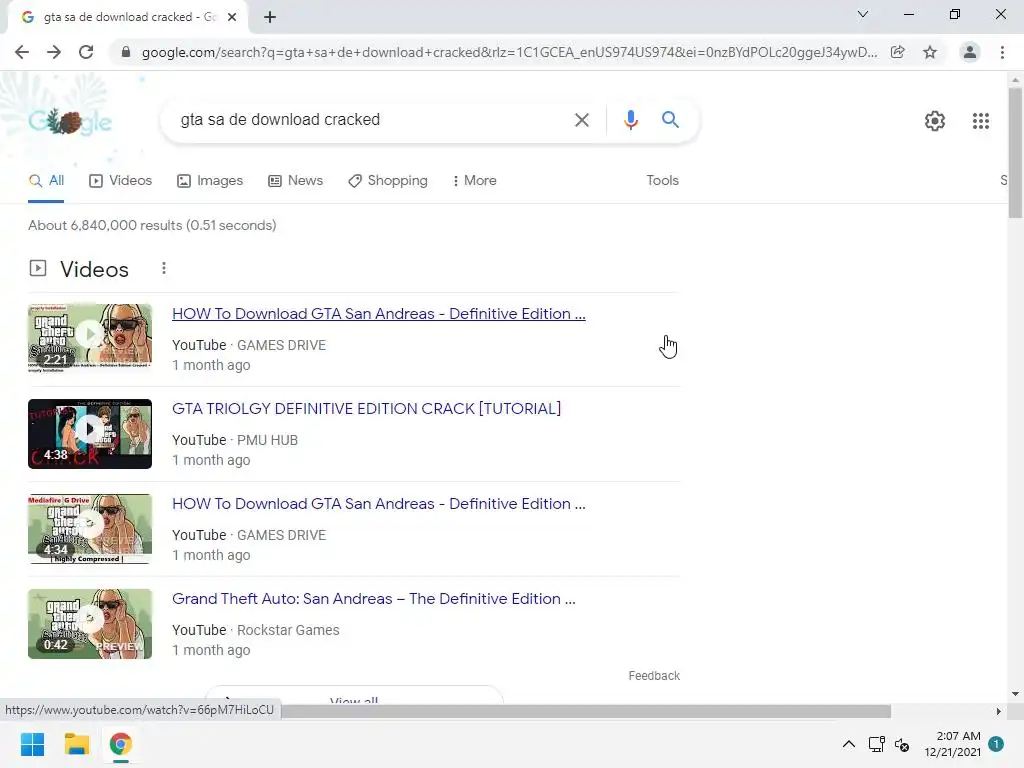Open GTA TRIOLGY DEFINITIVE EDITION CRACK link
1024x768 pixels.
tap(366, 409)
